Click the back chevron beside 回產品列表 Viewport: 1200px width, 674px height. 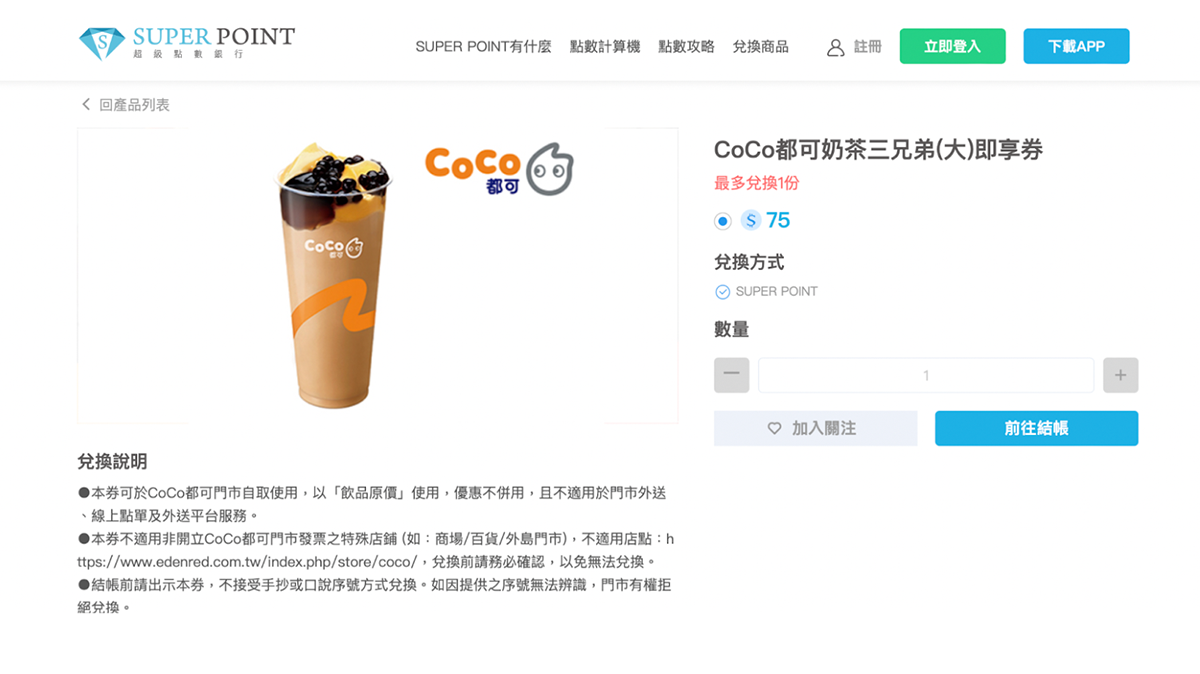[86, 104]
